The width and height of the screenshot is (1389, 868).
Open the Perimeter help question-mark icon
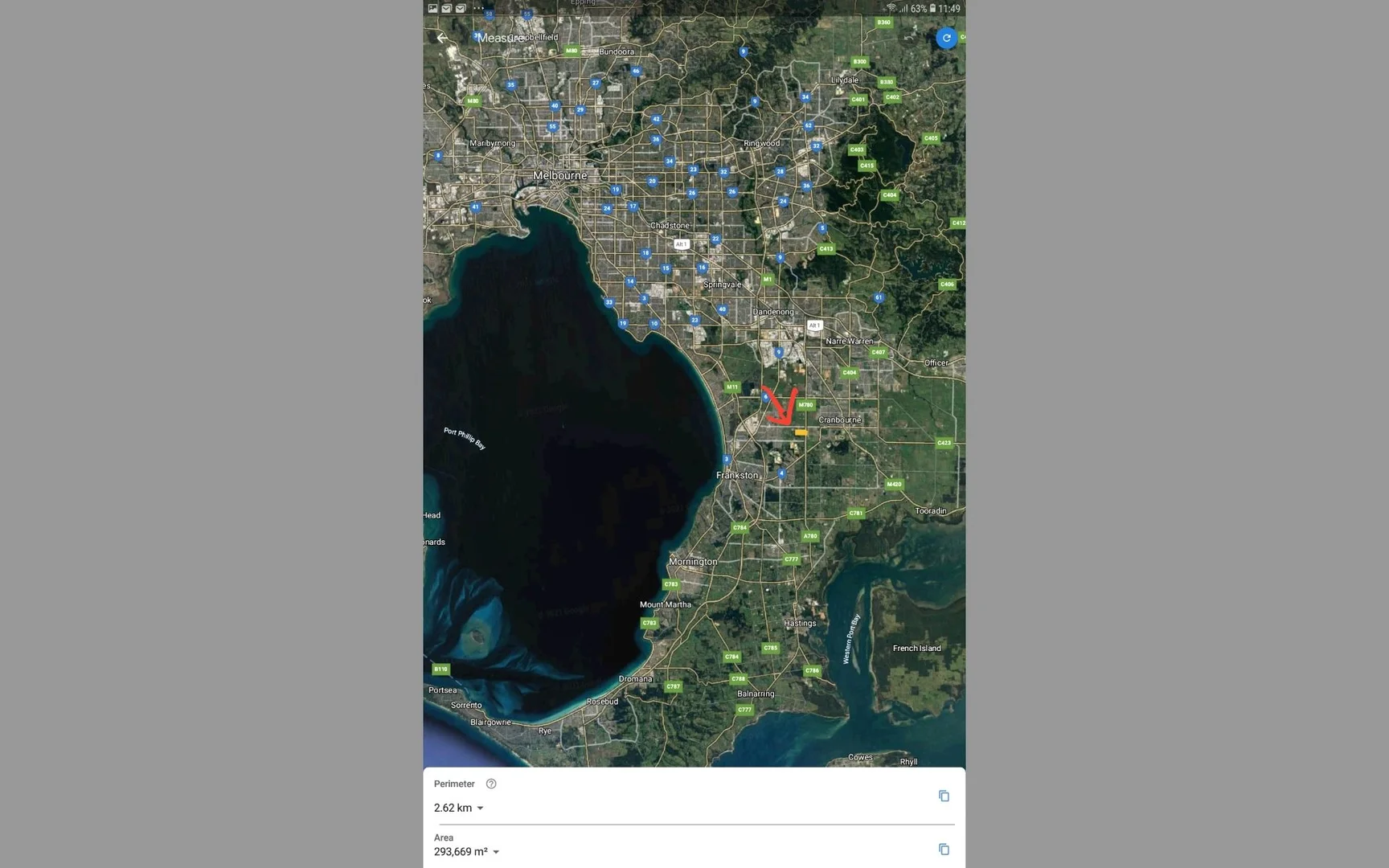[x=491, y=784]
